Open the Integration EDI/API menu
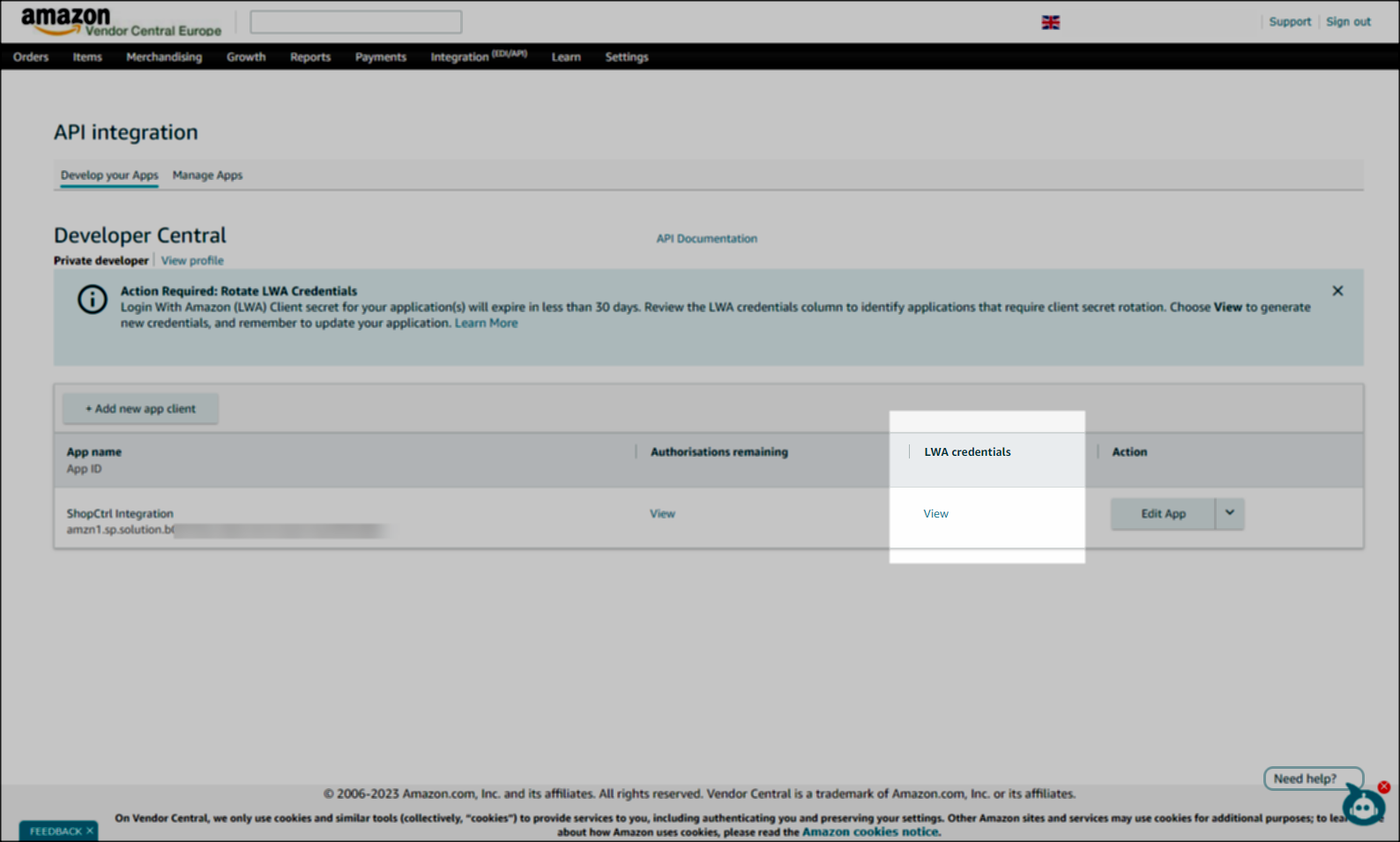1400x842 pixels. click(x=479, y=56)
